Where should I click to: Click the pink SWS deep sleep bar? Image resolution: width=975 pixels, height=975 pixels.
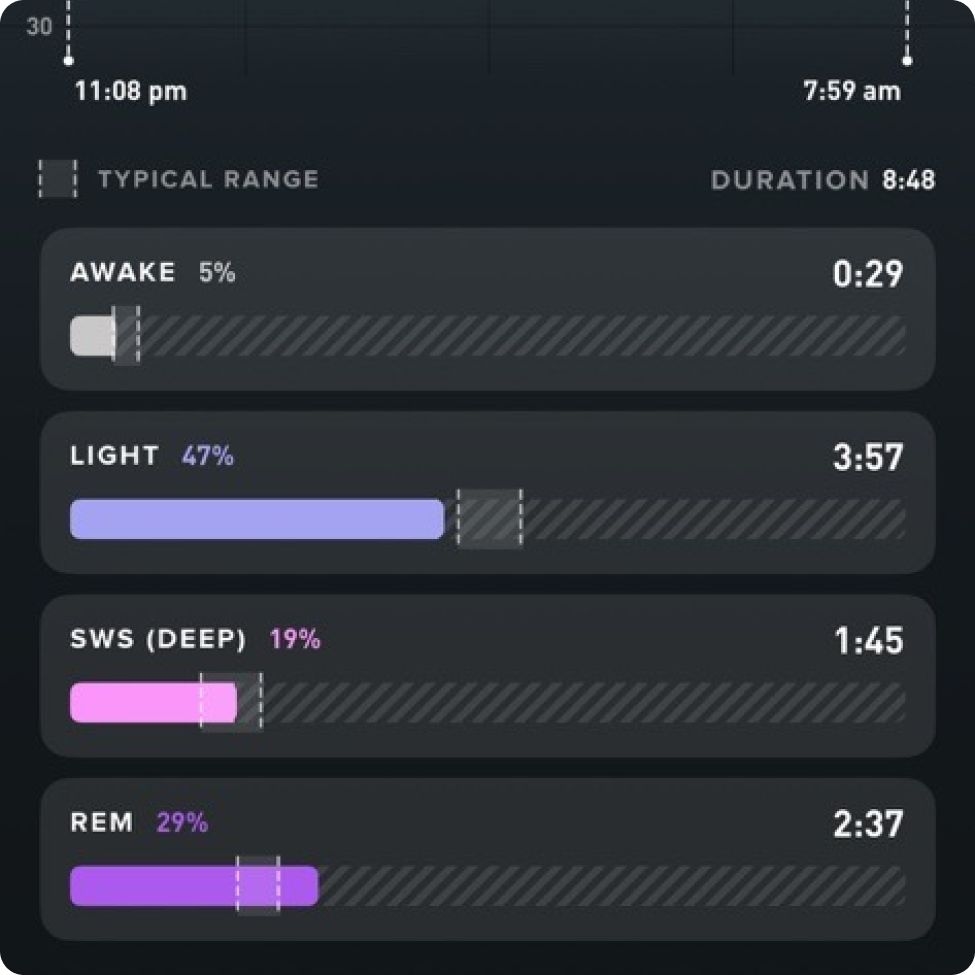tap(153, 703)
